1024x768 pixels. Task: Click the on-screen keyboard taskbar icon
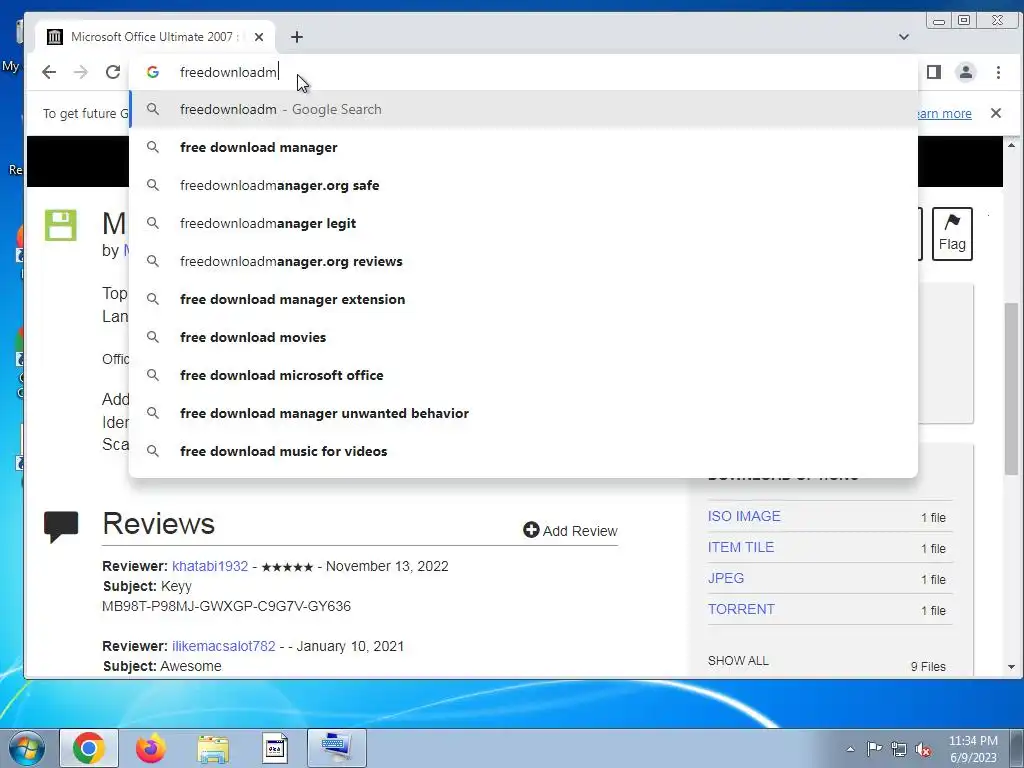pyautogui.click(x=337, y=748)
